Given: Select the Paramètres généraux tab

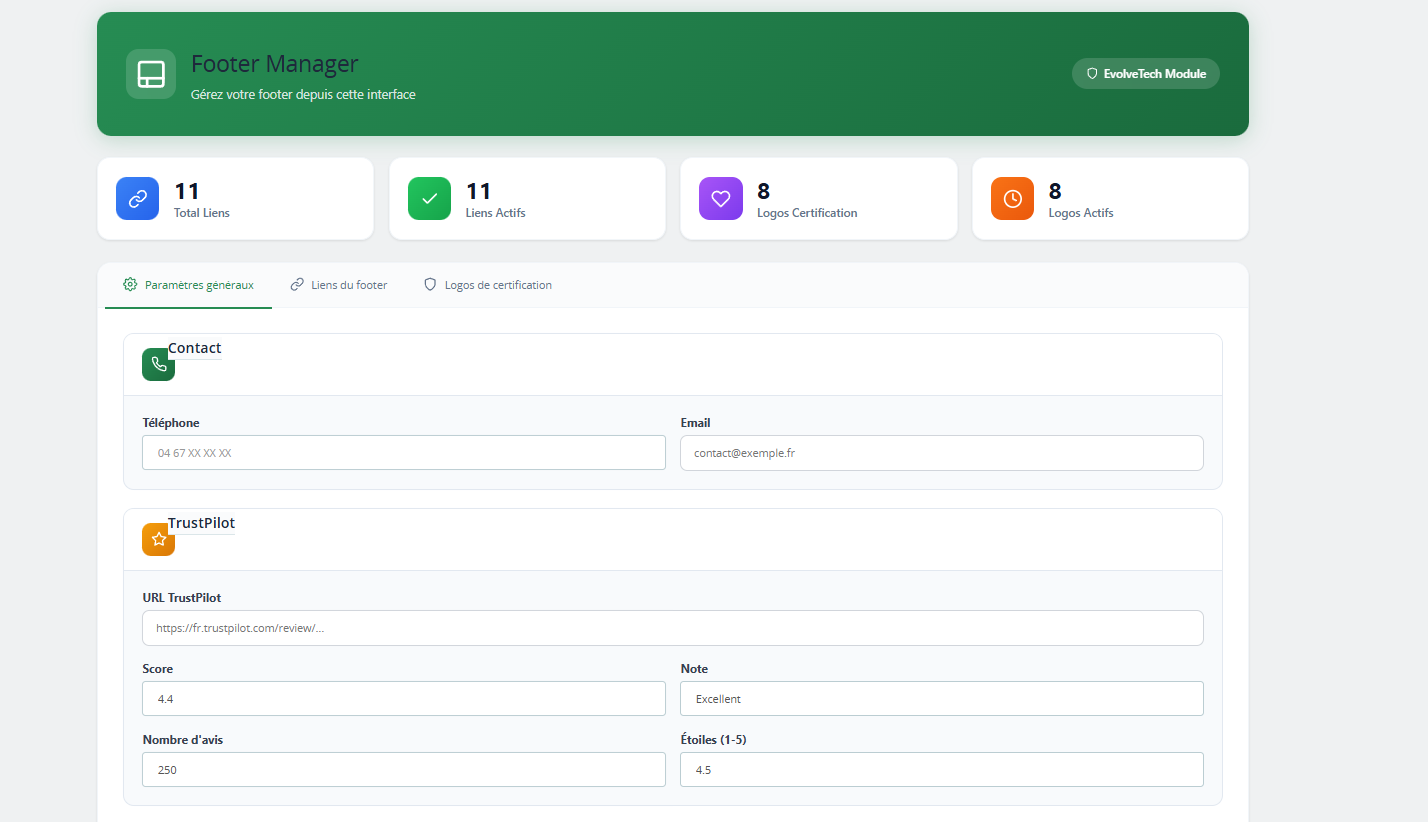Looking at the screenshot, I should coord(198,284).
